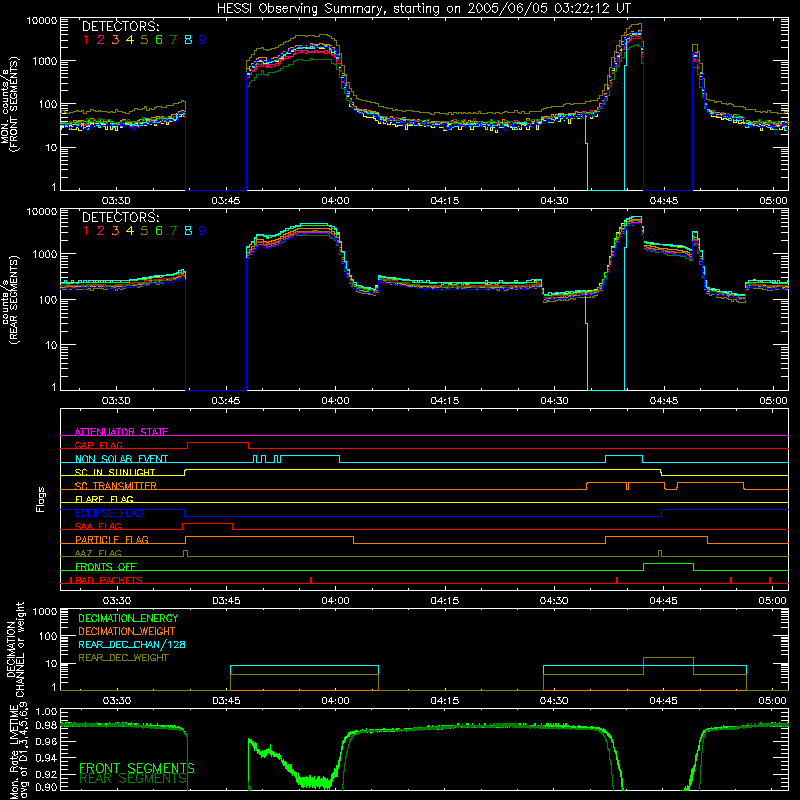Click cyan detector 8 in front segments legend
Image resolution: width=800 pixels, height=800 pixels.
click(x=188, y=40)
